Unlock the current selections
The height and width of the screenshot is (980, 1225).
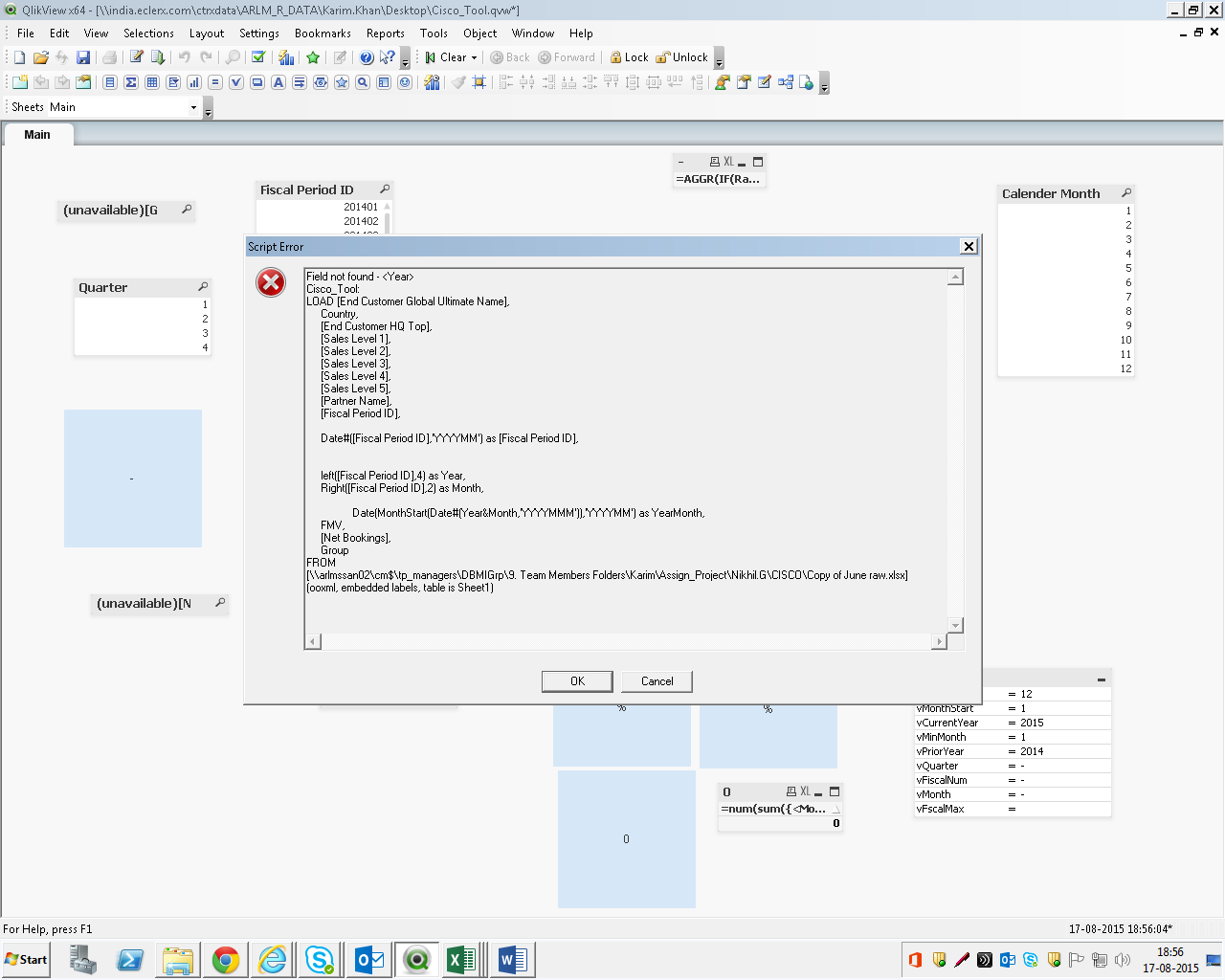pyautogui.click(x=682, y=57)
